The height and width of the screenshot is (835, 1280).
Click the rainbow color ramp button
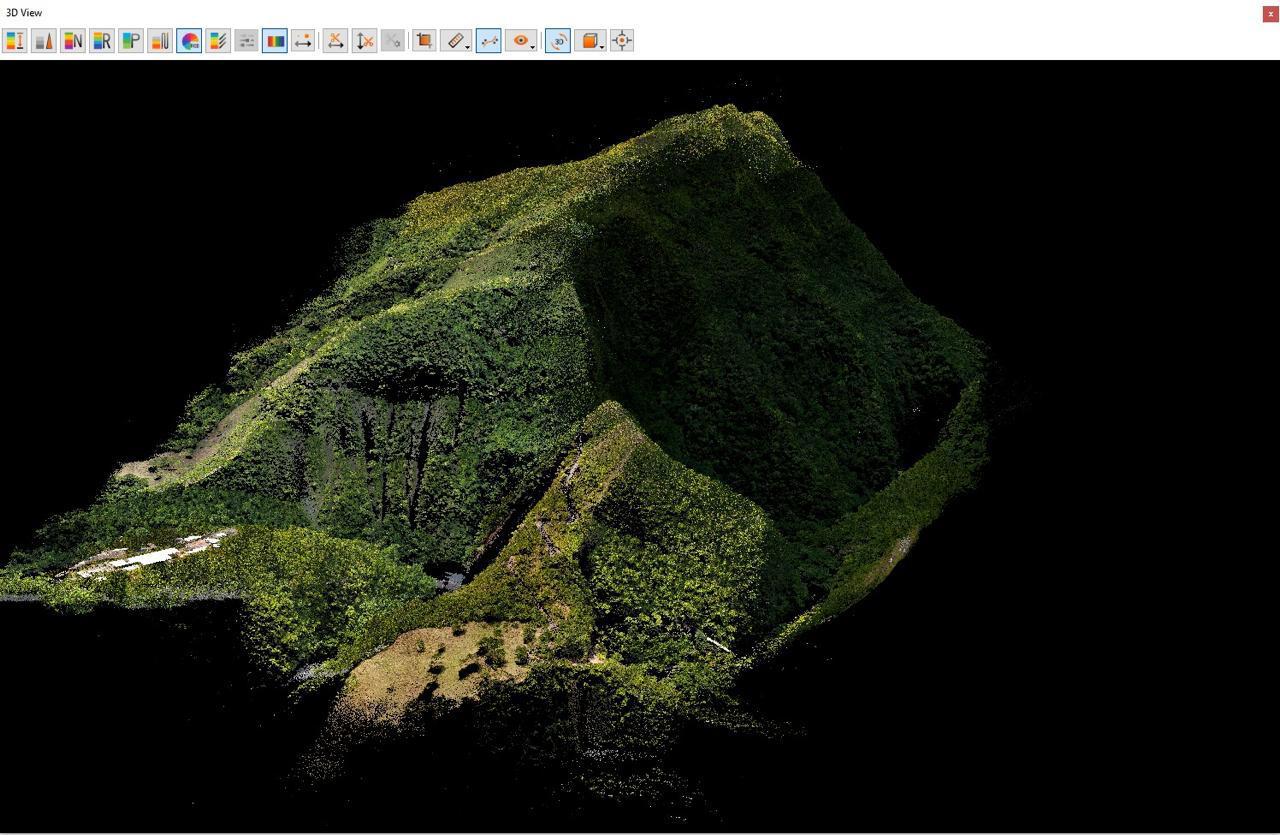[275, 41]
